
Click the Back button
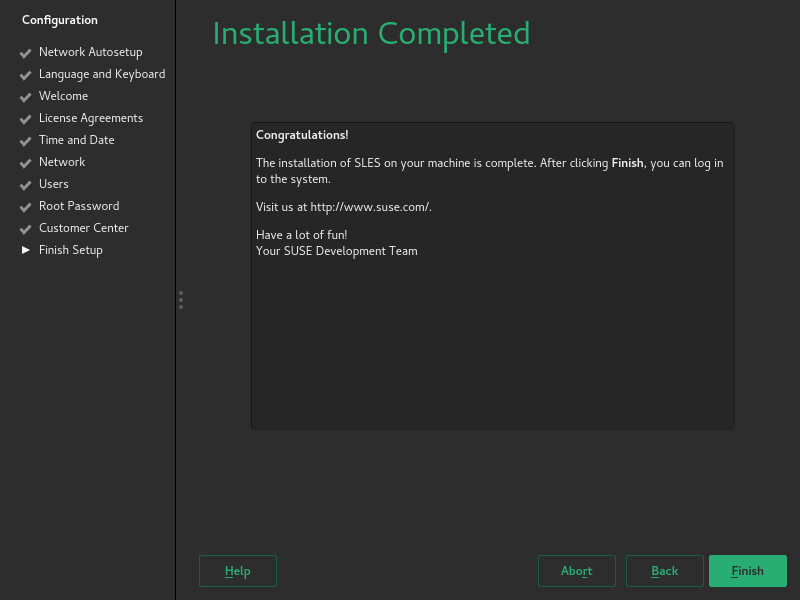[x=664, y=571]
